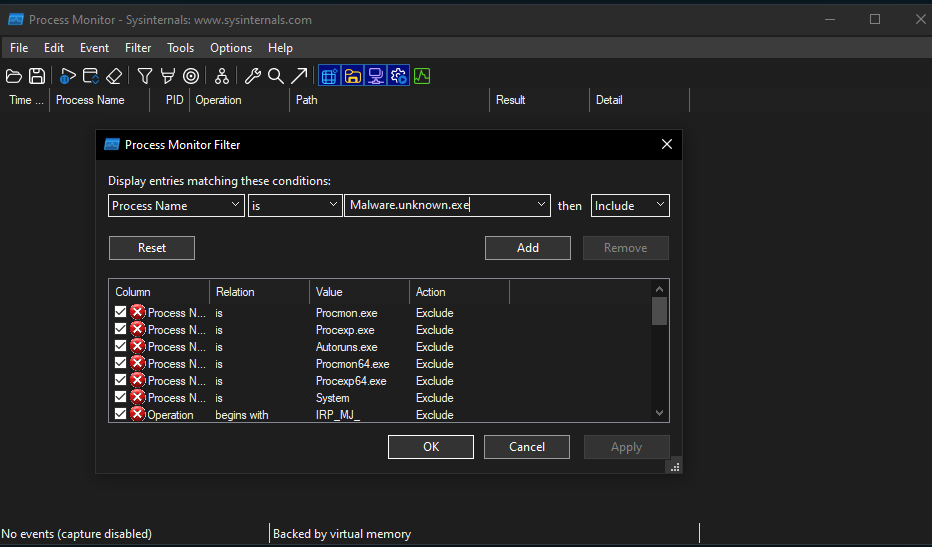Toggle Show Network Activity icon
Screen dimensions: 932x547
pos(376,76)
